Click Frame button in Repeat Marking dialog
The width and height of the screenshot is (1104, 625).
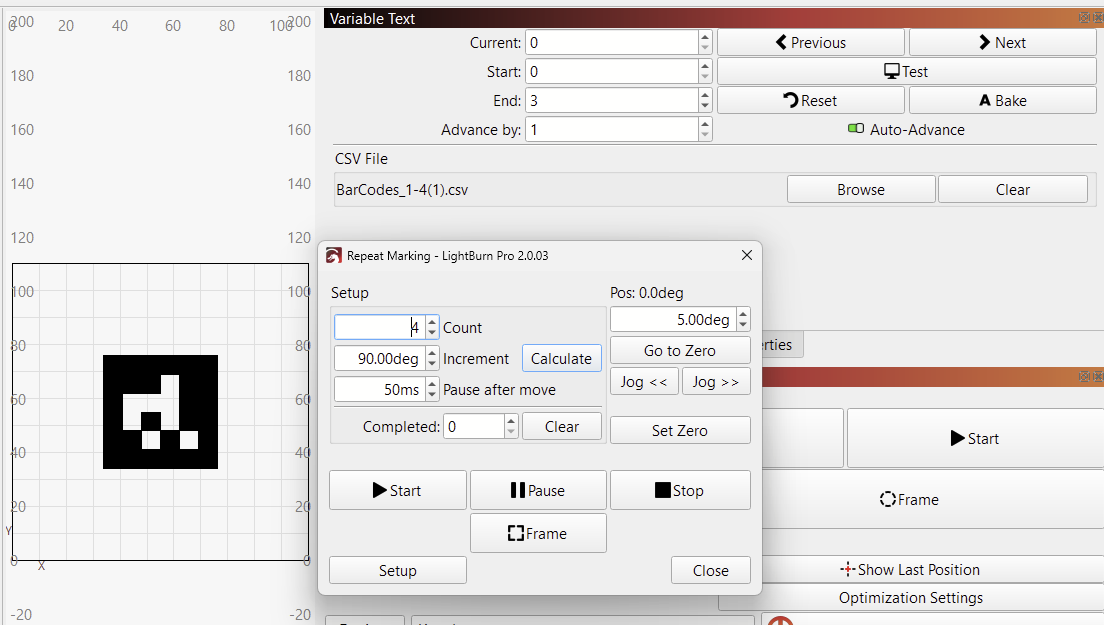[x=538, y=533]
